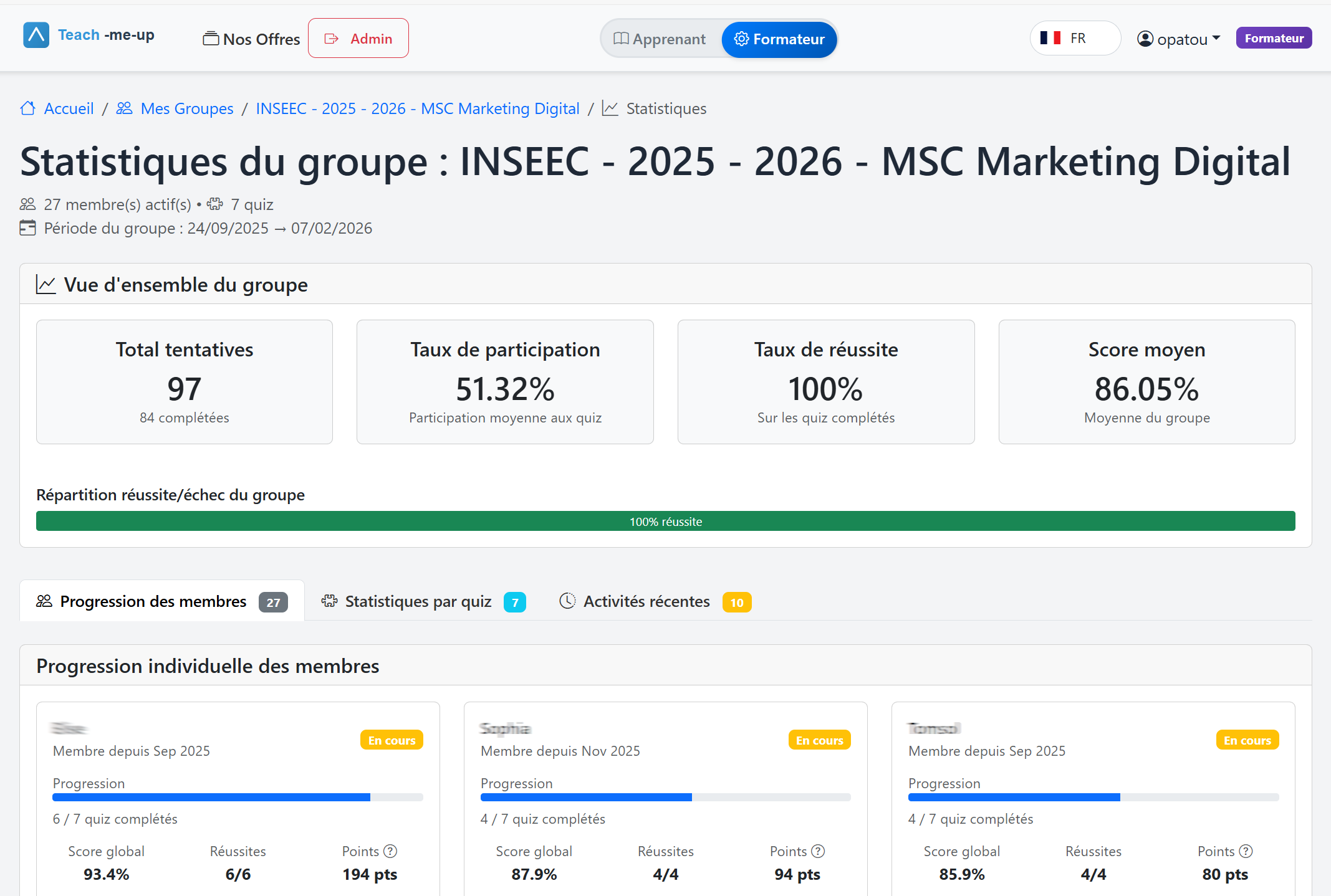1331x896 pixels.
Task: Click the calendar icon next to Période du groupe
Action: (27, 228)
